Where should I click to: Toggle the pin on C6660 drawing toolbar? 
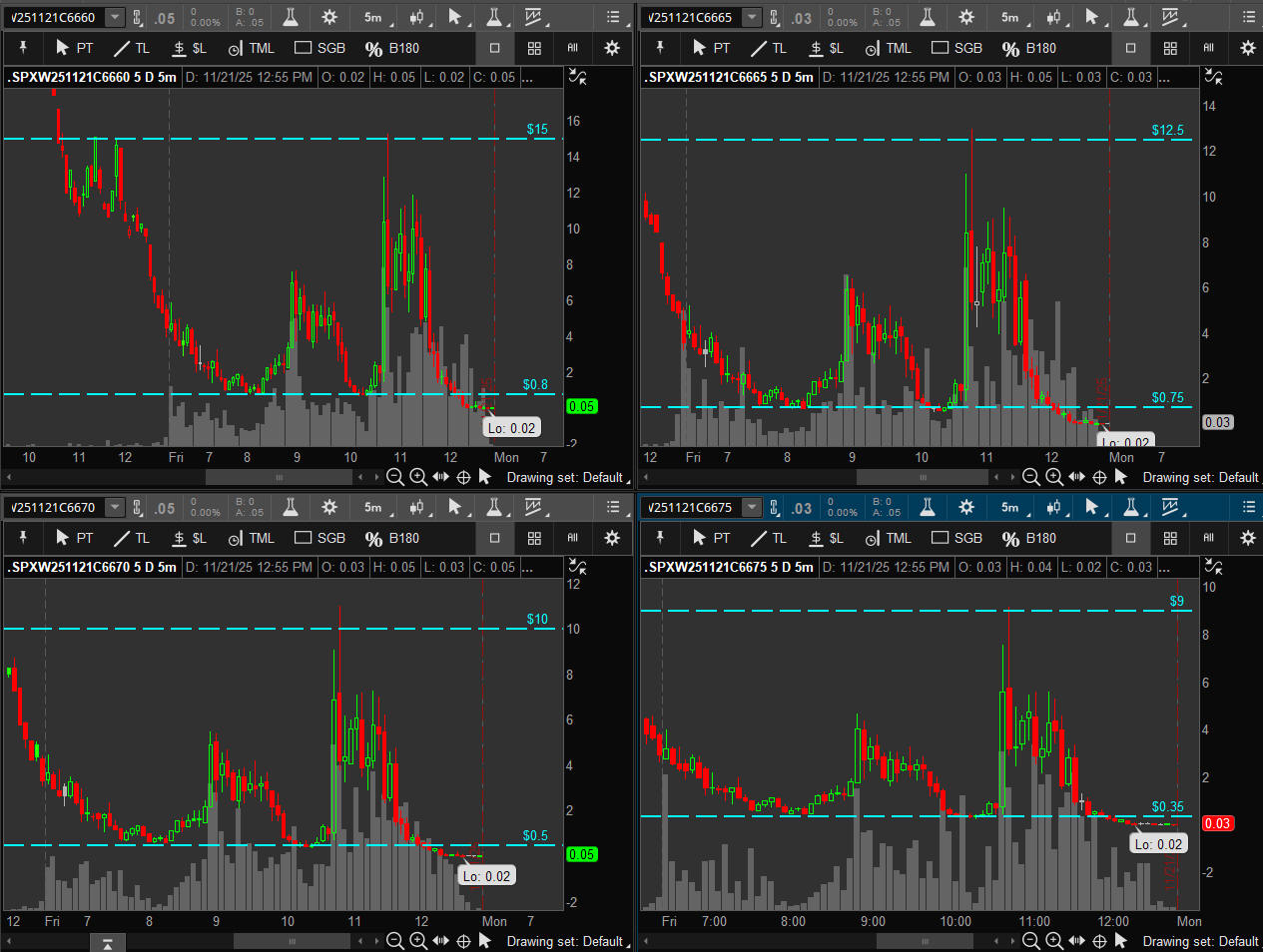point(22,48)
